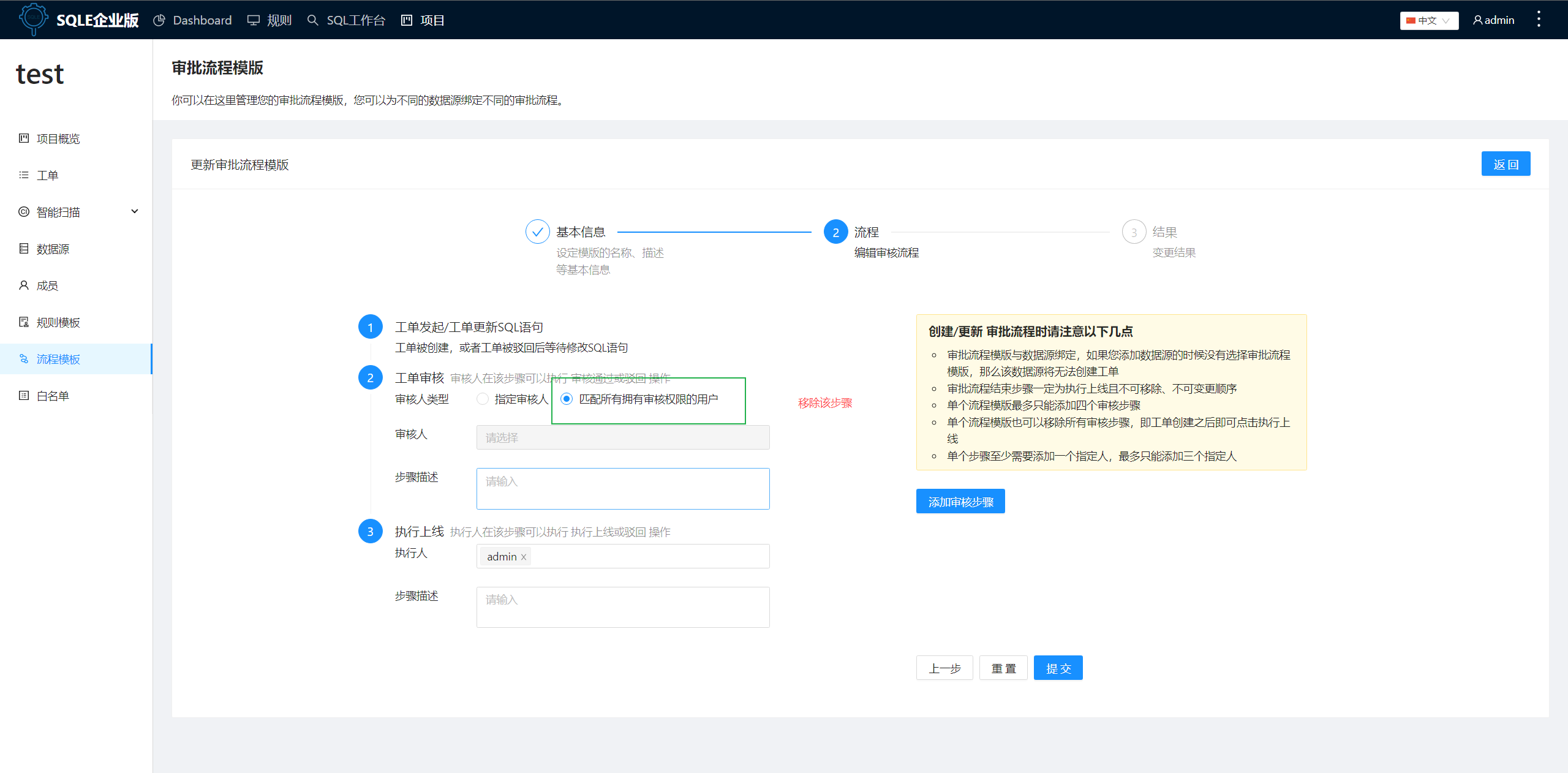This screenshot has height=773, width=1568.
Task: Click the 流程模板 workflow icon
Action: [x=24, y=359]
